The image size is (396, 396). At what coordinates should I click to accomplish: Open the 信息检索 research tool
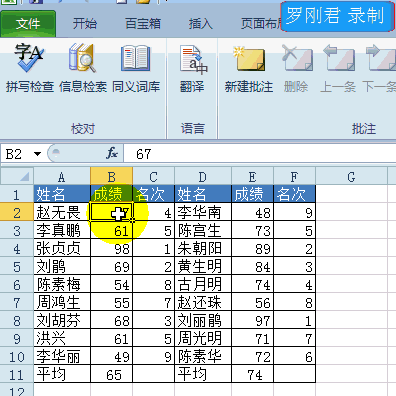coord(83,68)
